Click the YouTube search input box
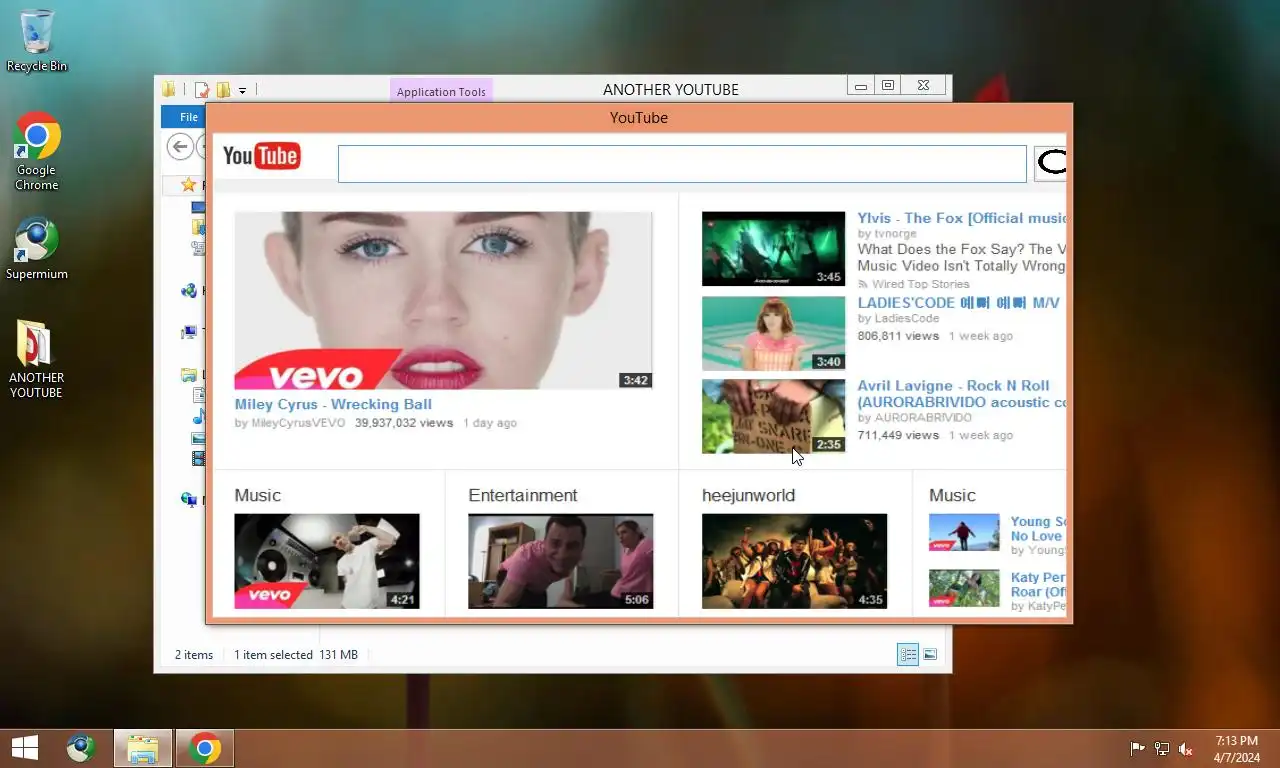 [682, 164]
